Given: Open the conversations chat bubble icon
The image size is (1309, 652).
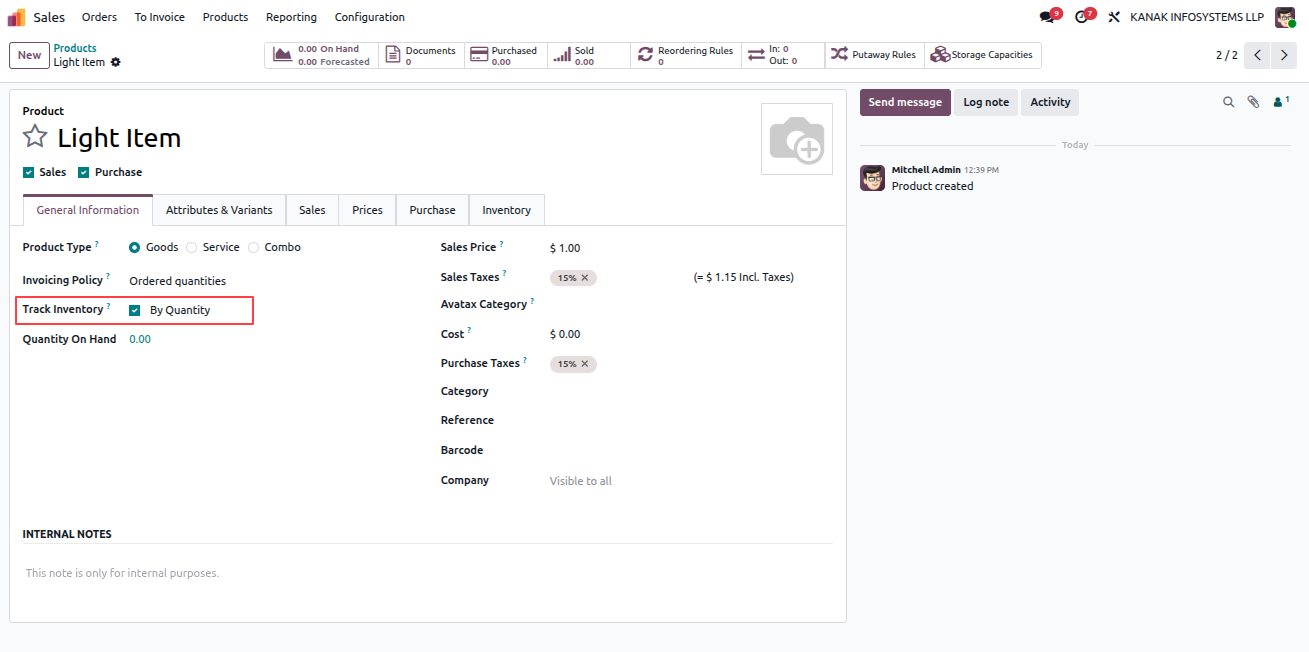Looking at the screenshot, I should point(1046,17).
